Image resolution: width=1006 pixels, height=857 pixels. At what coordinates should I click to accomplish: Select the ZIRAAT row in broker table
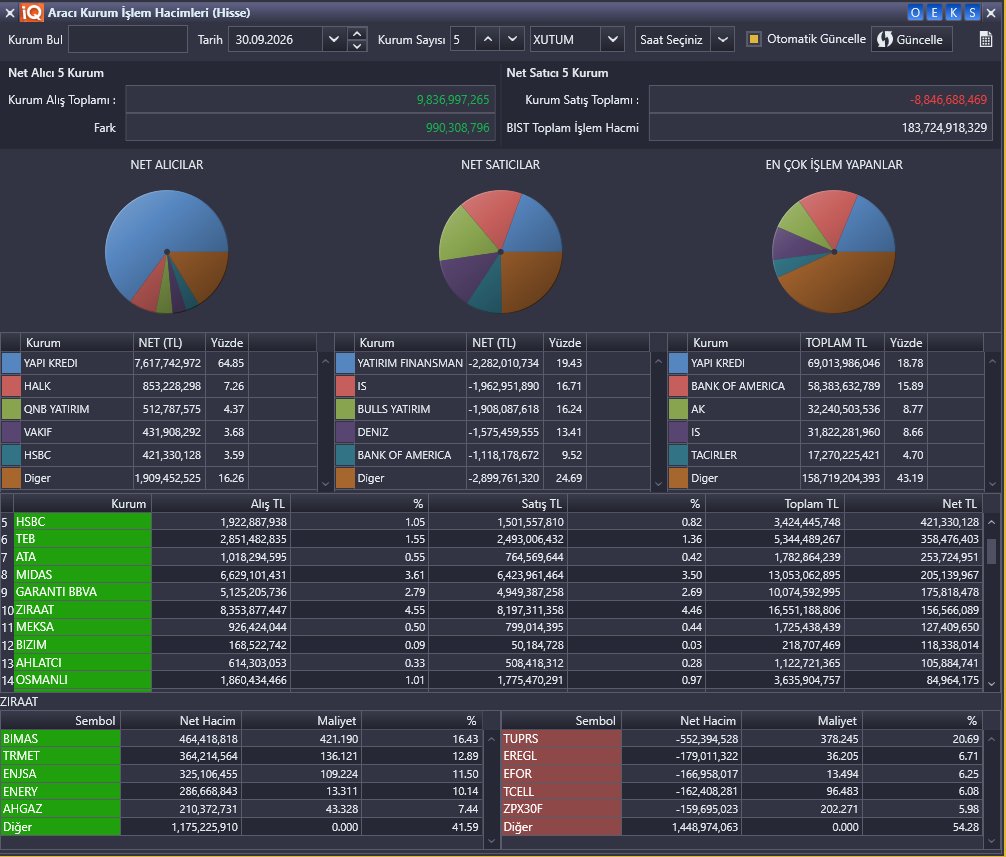tap(491, 609)
